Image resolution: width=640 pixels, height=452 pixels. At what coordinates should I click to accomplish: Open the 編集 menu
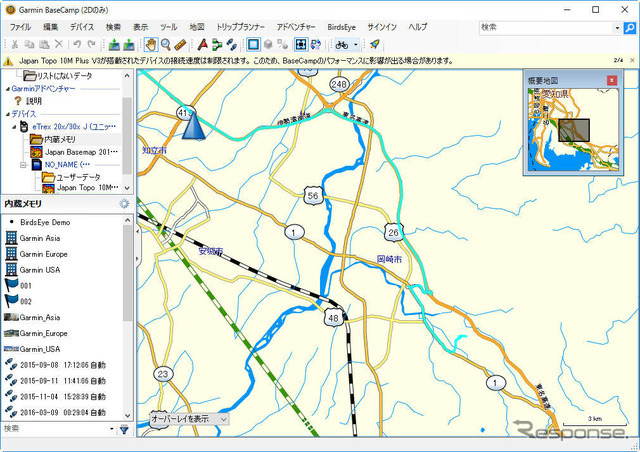click(x=51, y=27)
